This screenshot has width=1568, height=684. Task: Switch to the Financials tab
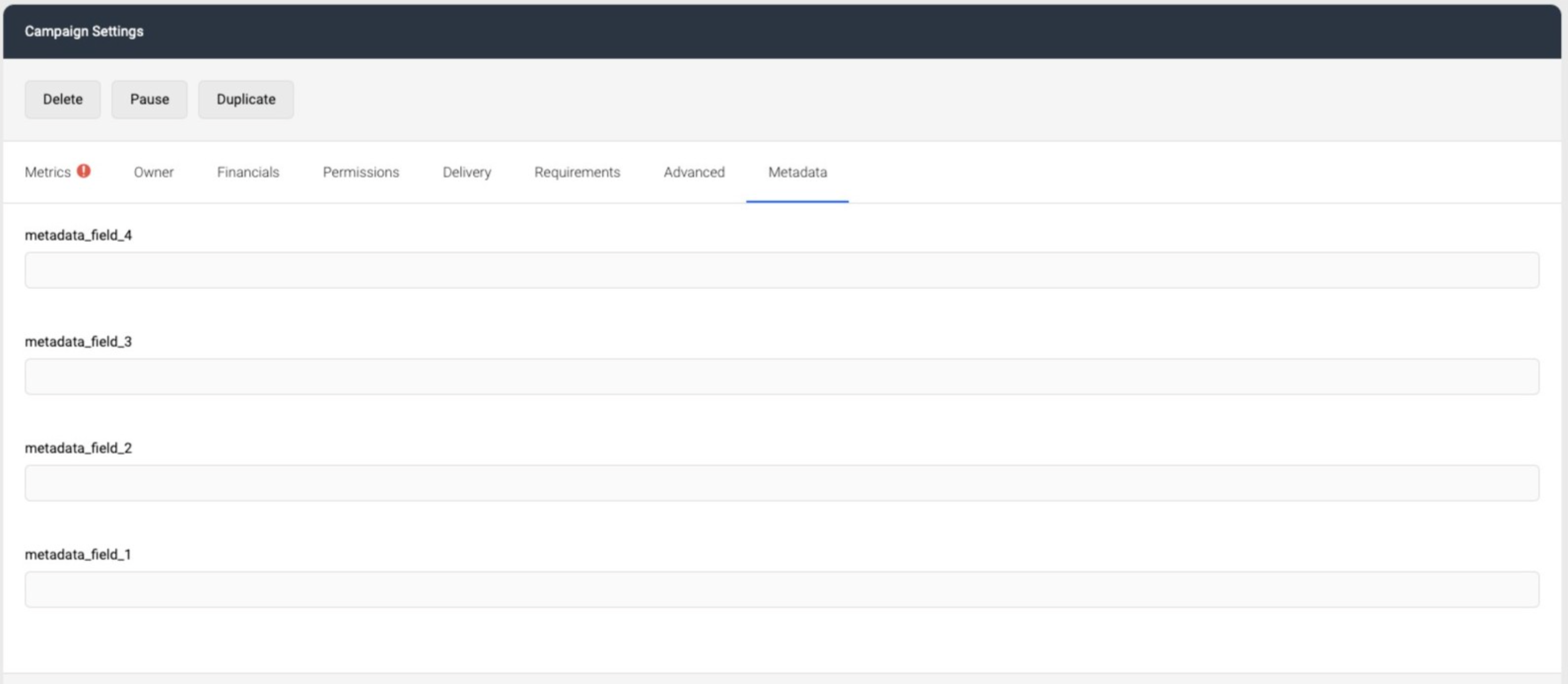point(247,172)
